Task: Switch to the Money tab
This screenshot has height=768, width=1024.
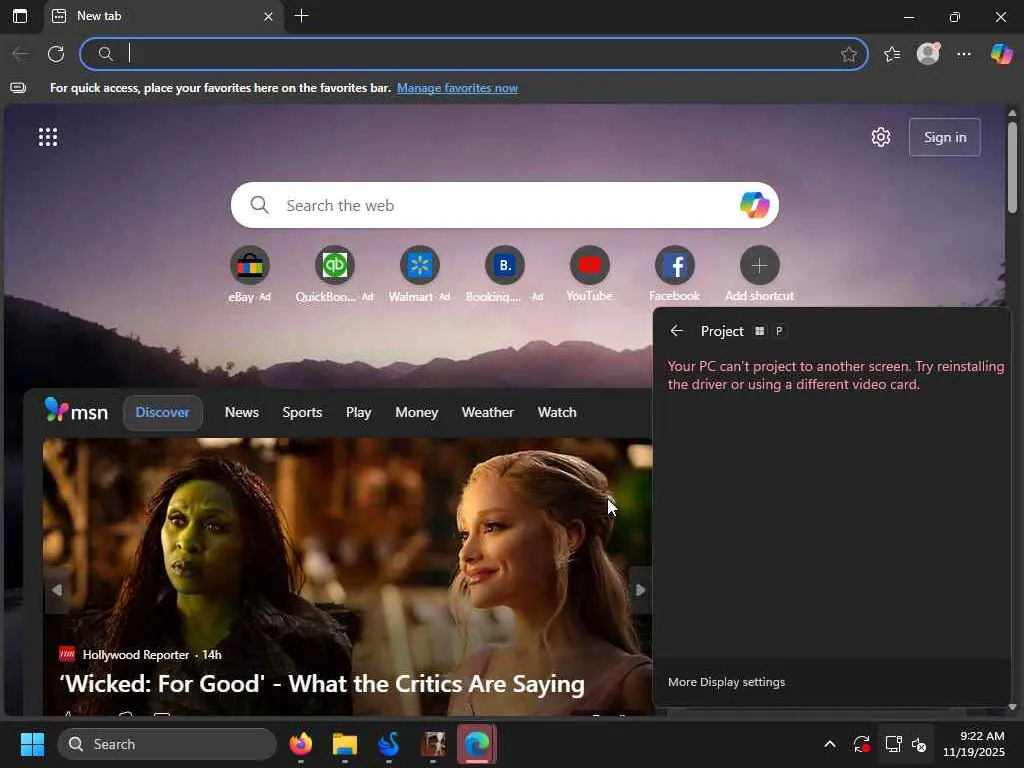Action: pos(417,413)
